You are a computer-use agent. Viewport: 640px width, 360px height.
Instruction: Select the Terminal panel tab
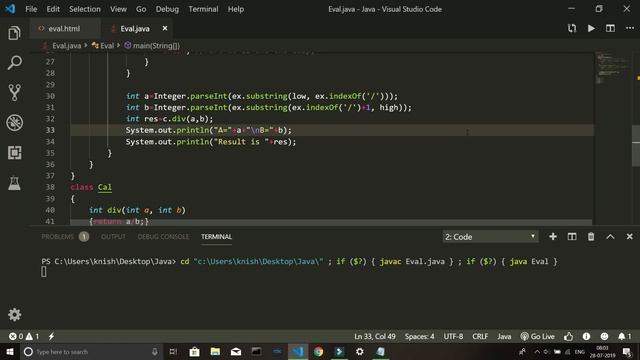(x=216, y=237)
